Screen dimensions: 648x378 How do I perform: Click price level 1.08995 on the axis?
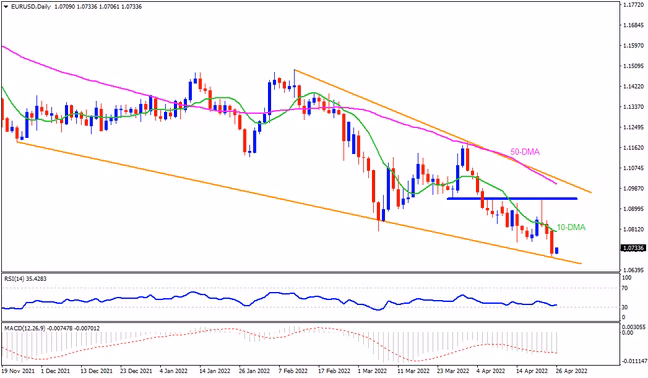pos(634,209)
